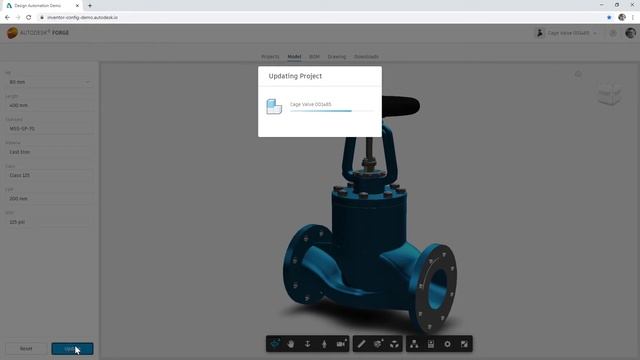The image size is (640, 360).
Task: Click the MSS-SP-70 standard field
Action: click(x=49, y=129)
